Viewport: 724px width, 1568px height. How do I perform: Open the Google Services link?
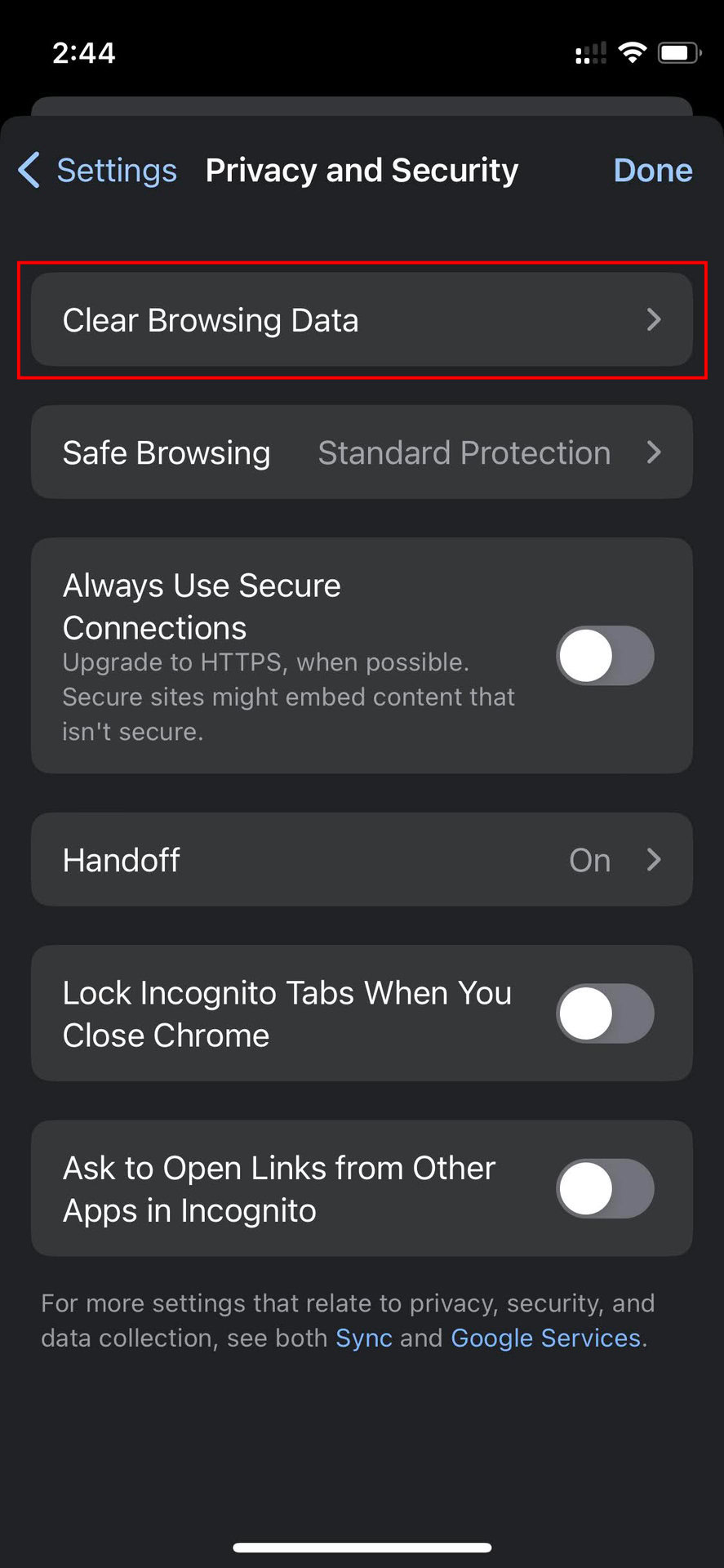click(x=545, y=1338)
